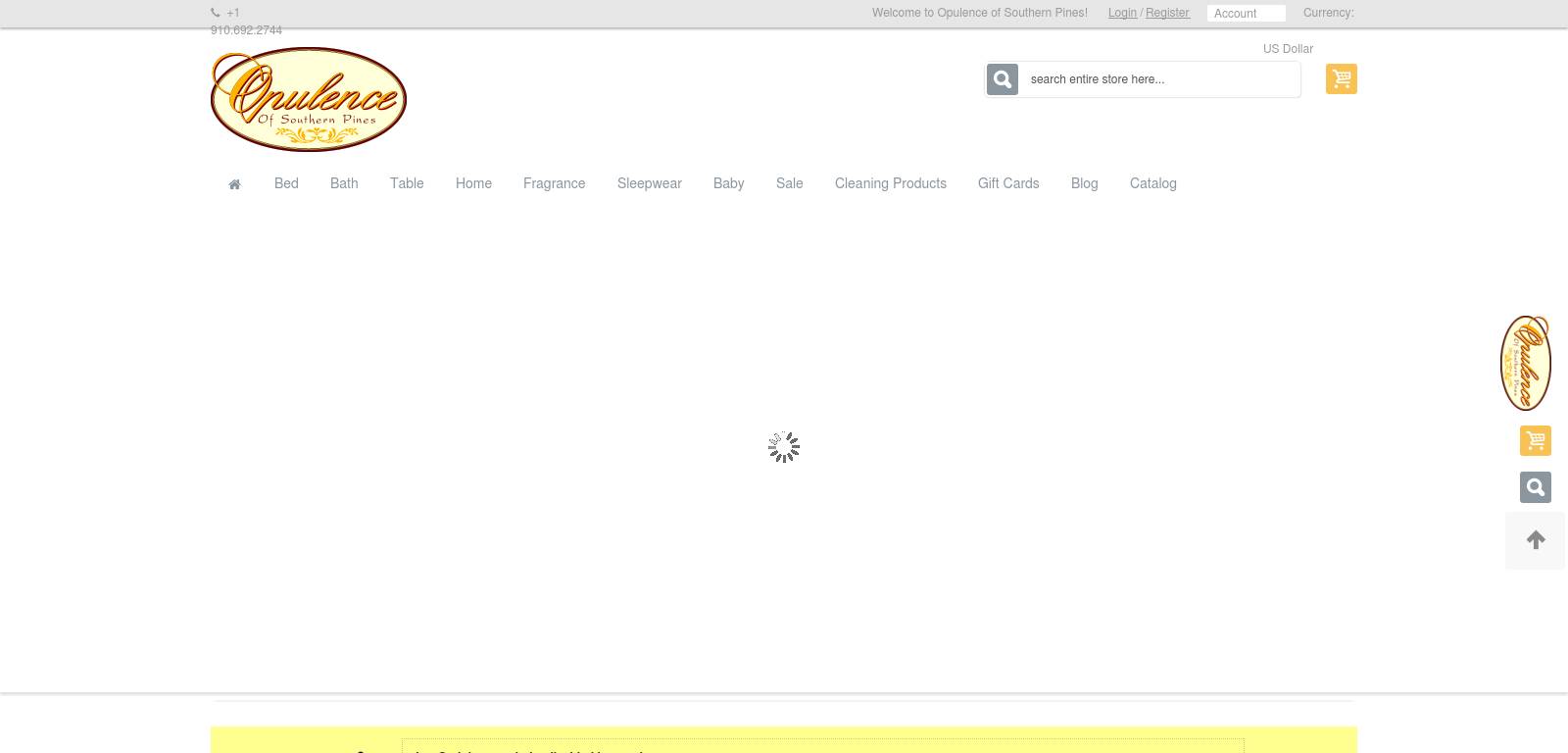Visit the Blog link
Viewport: 1568px width, 753px height.
pos(1084,183)
